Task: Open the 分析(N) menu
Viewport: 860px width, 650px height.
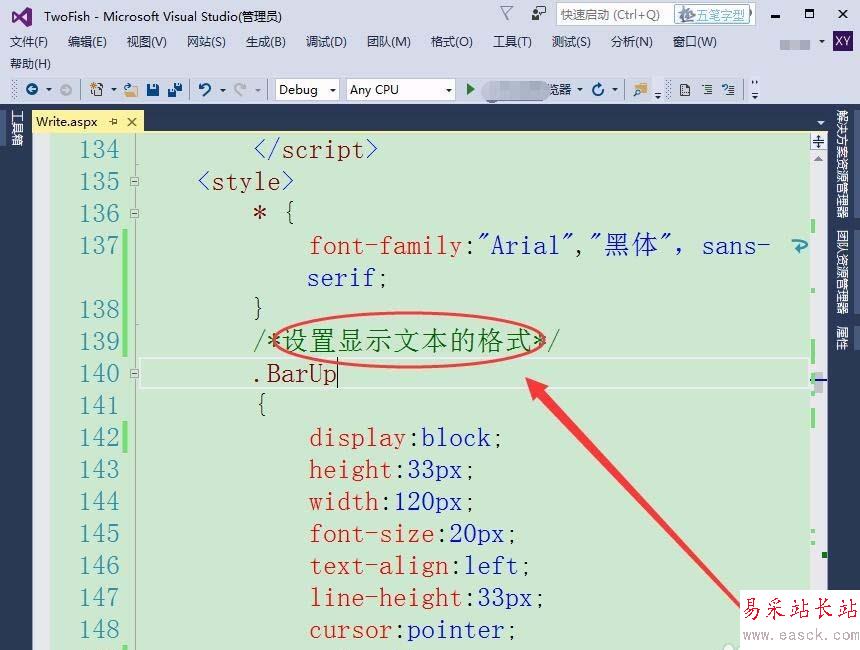Action: pos(632,42)
